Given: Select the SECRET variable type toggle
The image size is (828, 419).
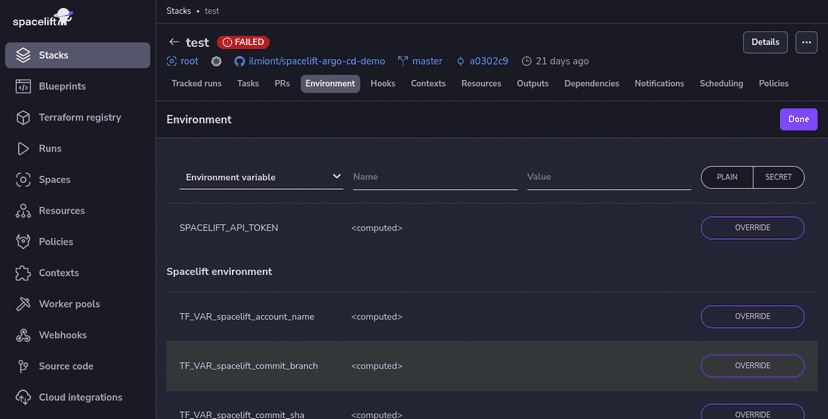Looking at the screenshot, I should pyautogui.click(x=778, y=177).
